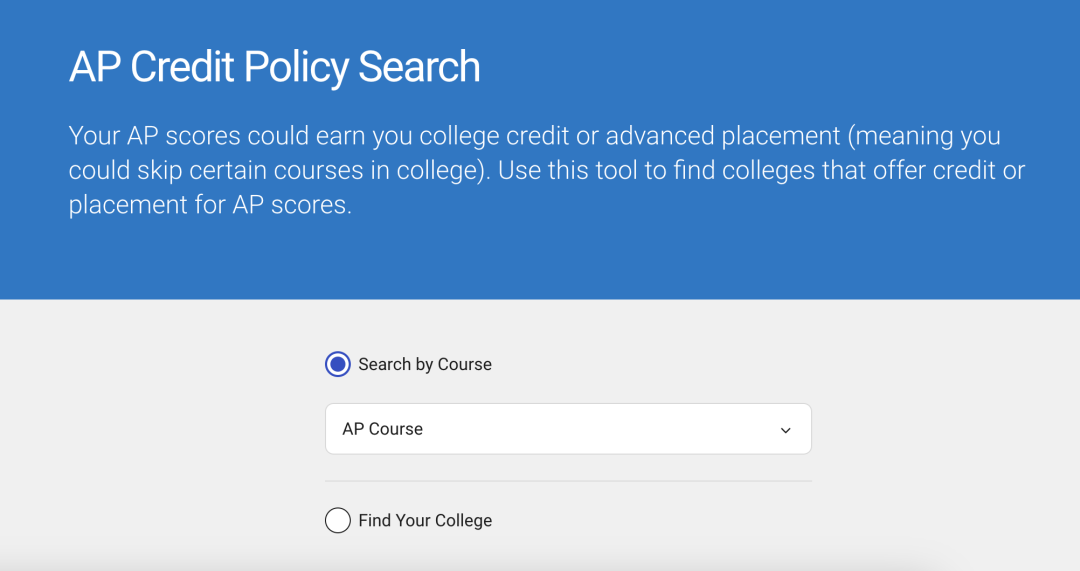Screen dimensions: 1080x571
Task: Click the word 'Search' in the page title
Action: click(419, 67)
